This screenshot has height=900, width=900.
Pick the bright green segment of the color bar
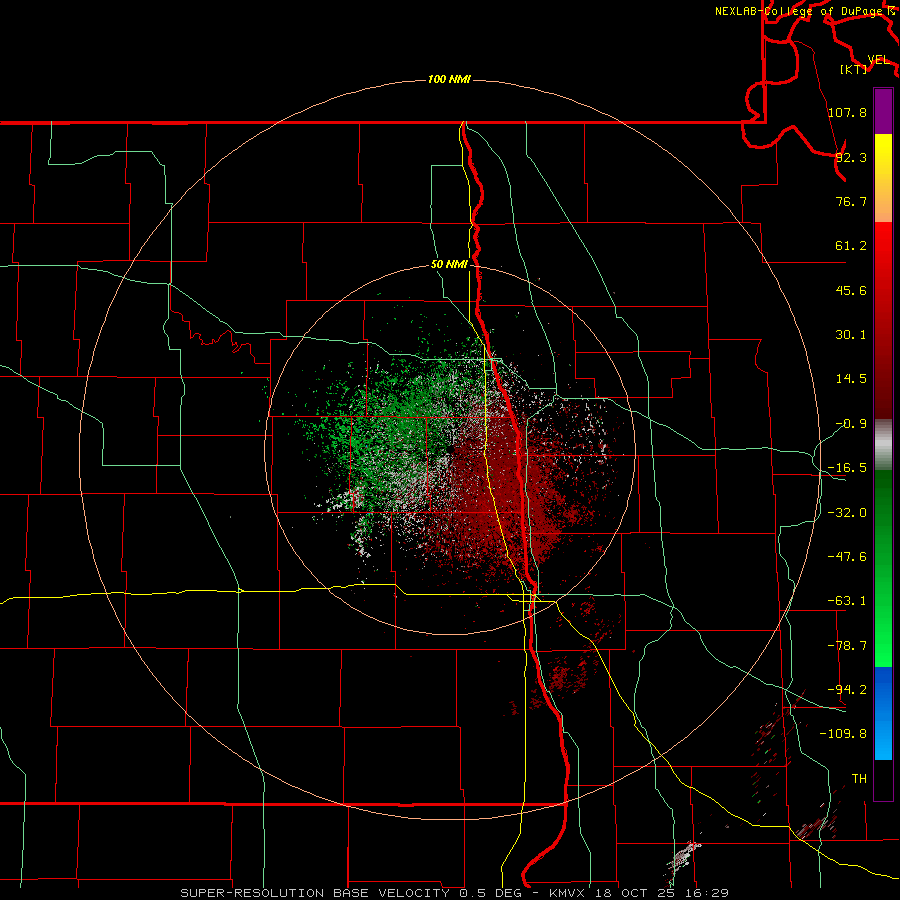click(x=883, y=568)
